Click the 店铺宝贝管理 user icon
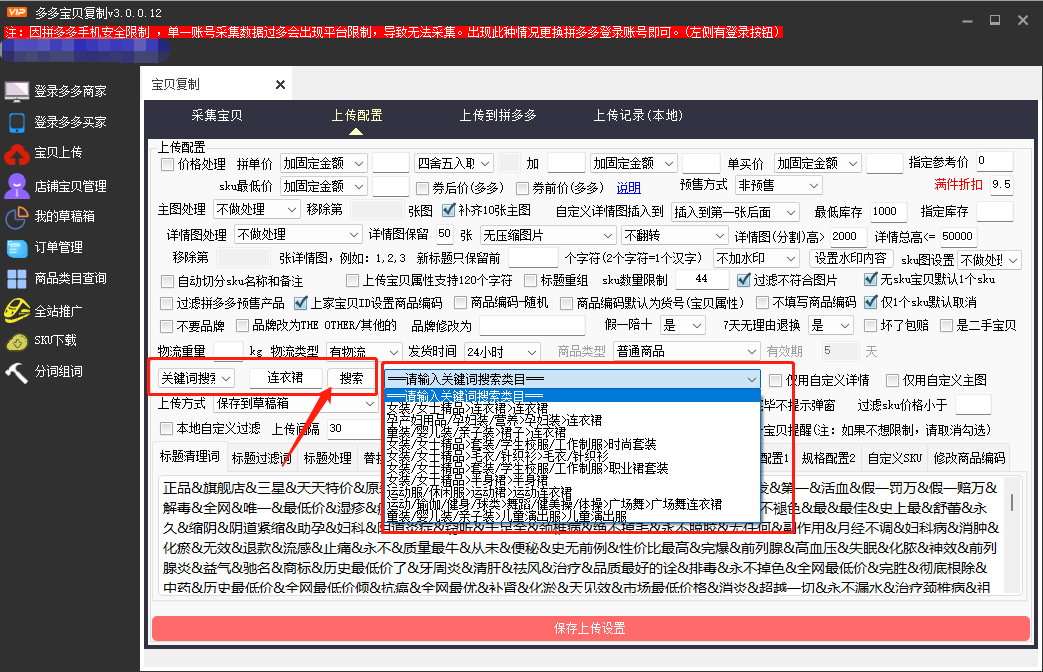Viewport: 1043px width, 672px height. pos(17,186)
